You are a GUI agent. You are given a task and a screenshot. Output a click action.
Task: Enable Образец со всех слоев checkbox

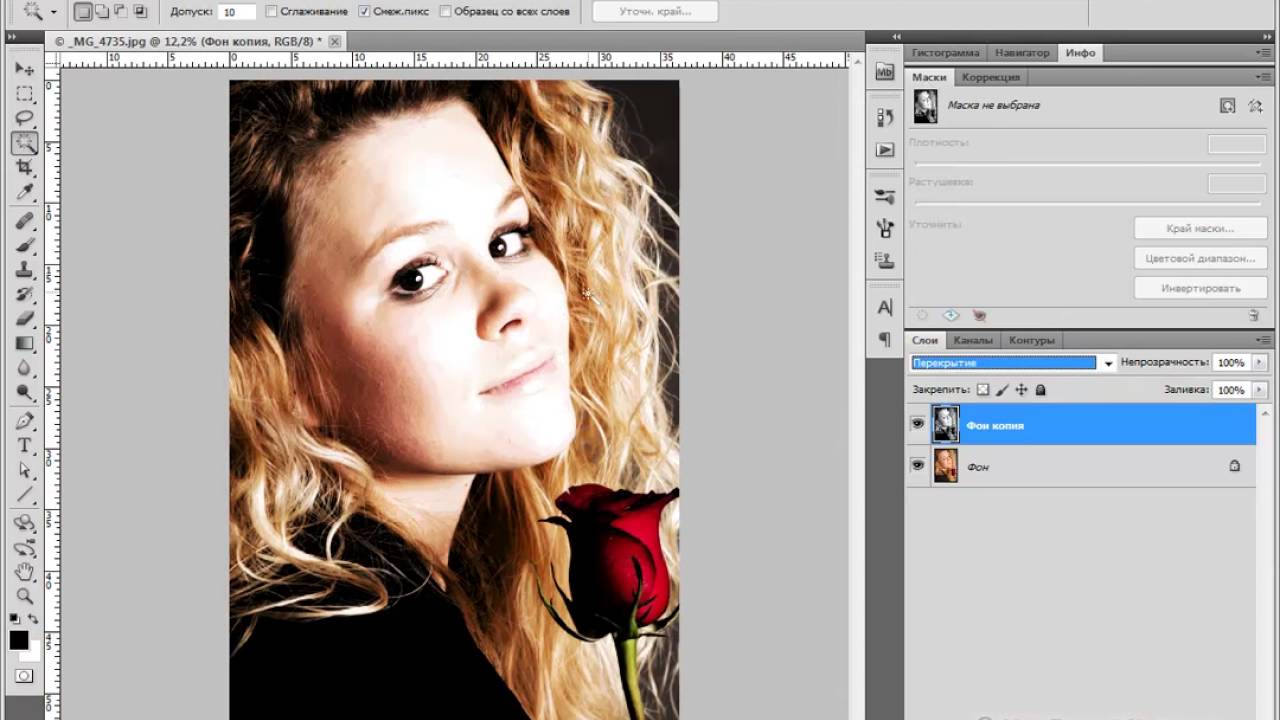[445, 12]
